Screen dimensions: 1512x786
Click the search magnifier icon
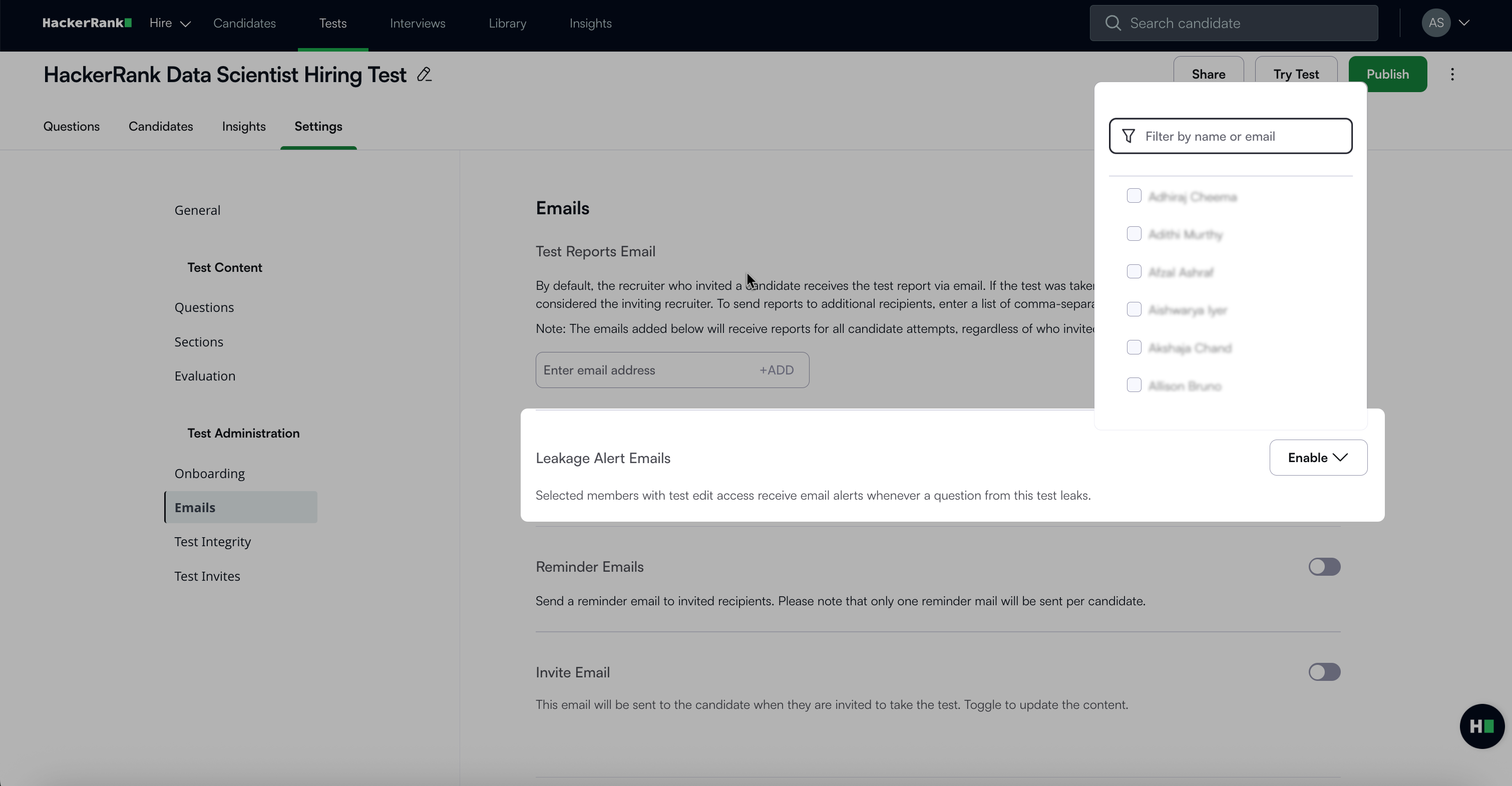1112,23
